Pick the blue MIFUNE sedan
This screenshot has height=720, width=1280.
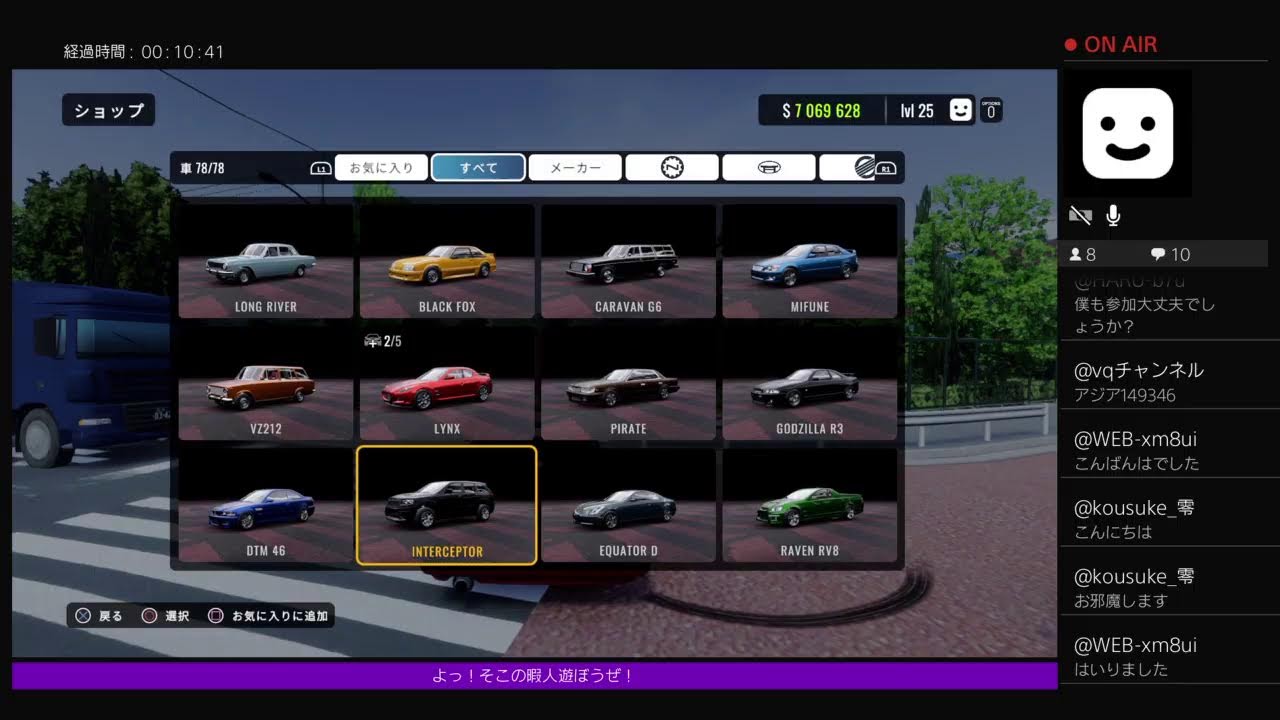809,262
